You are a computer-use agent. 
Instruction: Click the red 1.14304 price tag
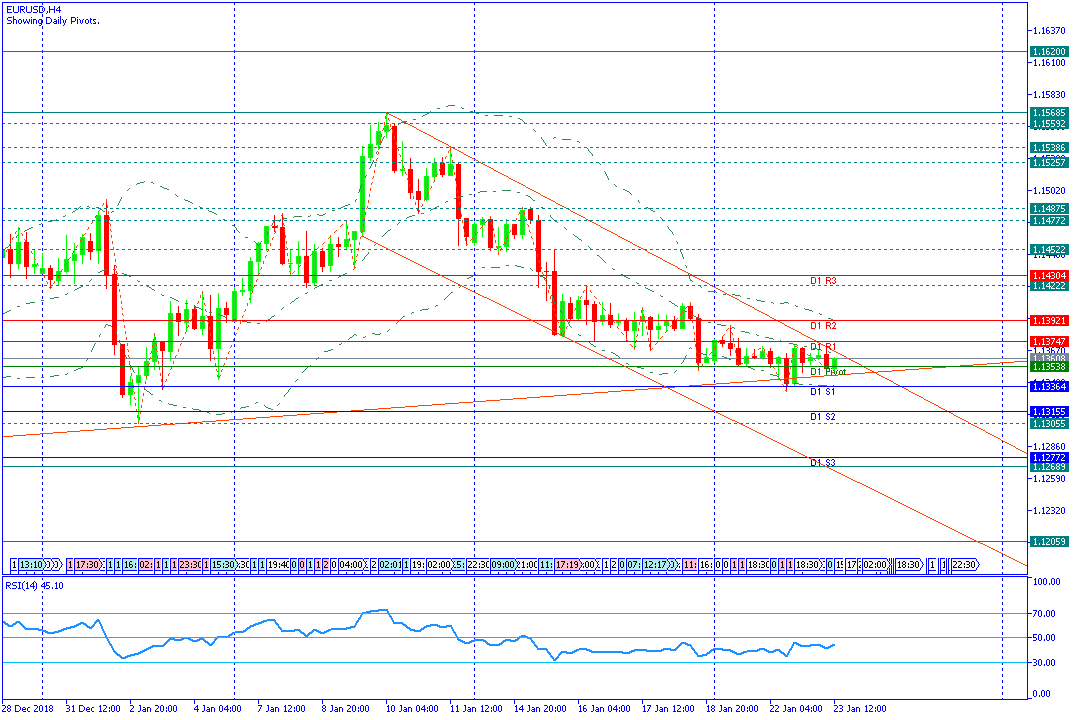1049,275
